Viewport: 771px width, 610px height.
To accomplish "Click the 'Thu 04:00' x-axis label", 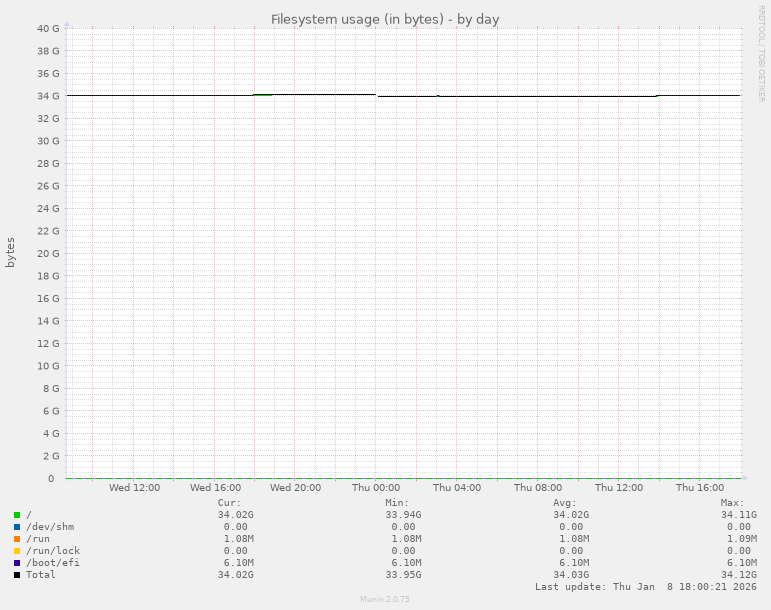I will 457,488.
